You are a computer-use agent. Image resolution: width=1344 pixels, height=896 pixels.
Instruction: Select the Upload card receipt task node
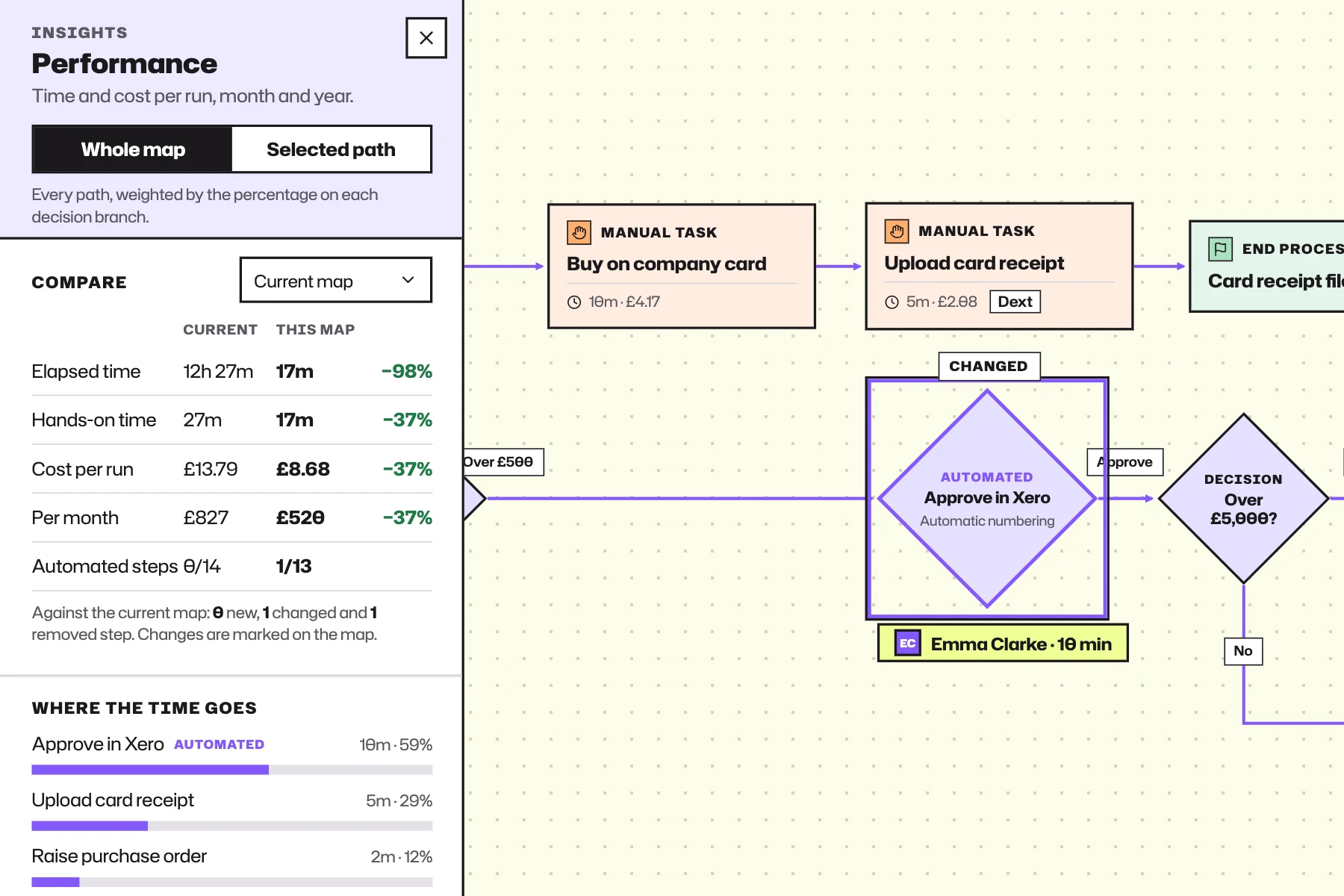click(999, 266)
